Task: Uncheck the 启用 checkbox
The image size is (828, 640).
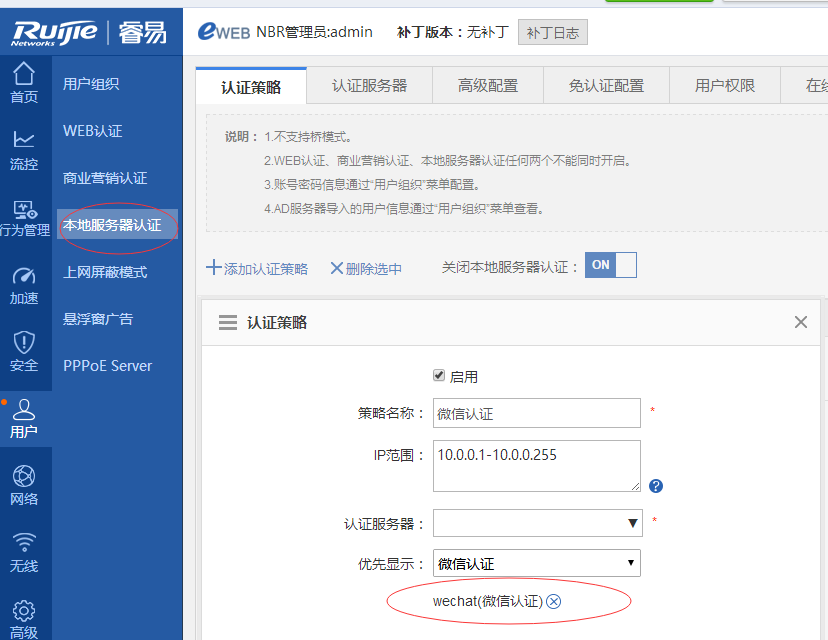Action: 438,376
